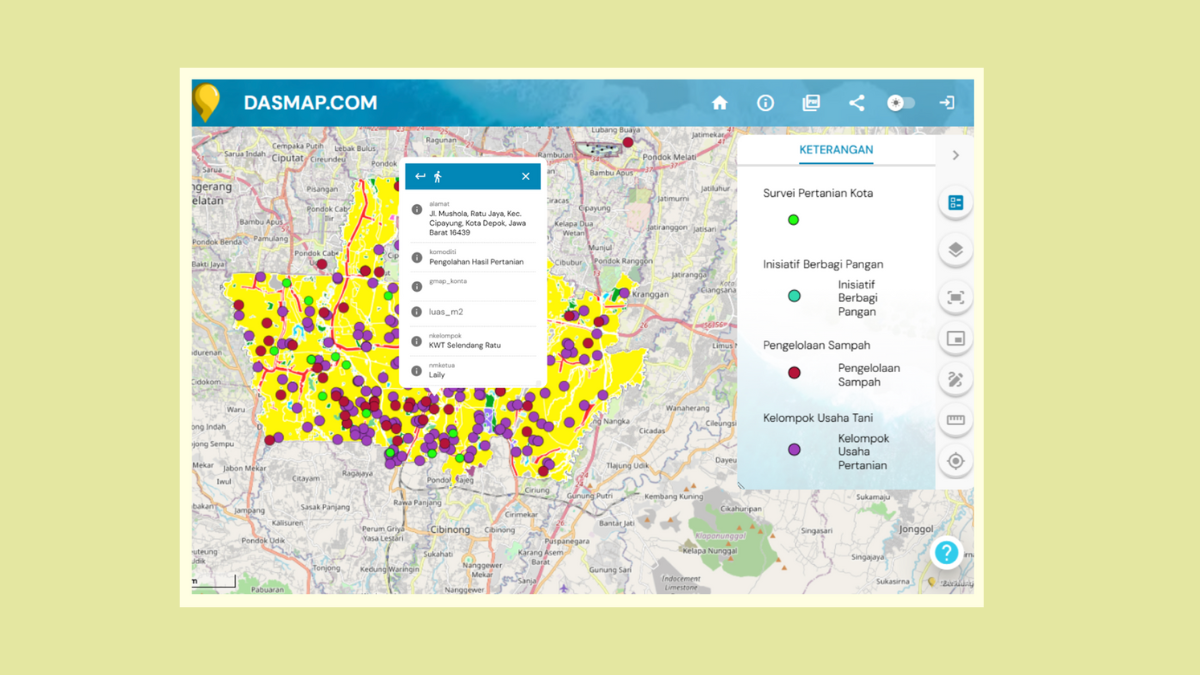Toggle the light/dark mode switch
Screen dimensions: 1200x675
tap(901, 103)
